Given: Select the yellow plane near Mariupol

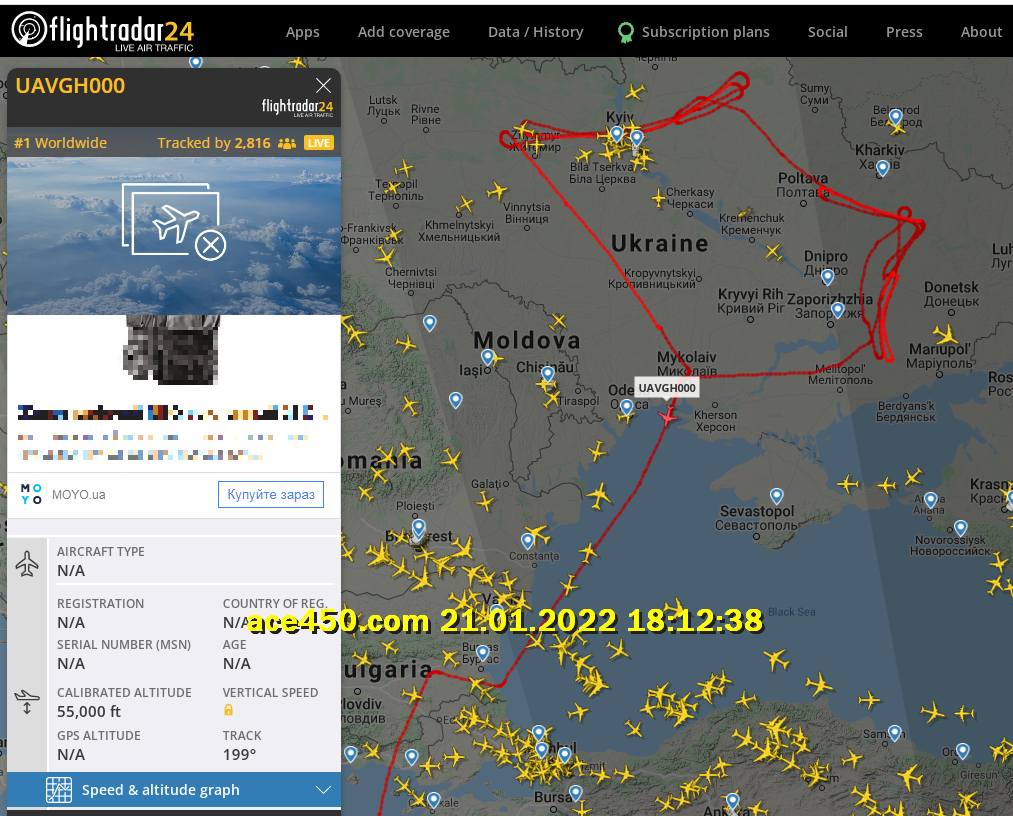Looking at the screenshot, I should tap(945, 335).
